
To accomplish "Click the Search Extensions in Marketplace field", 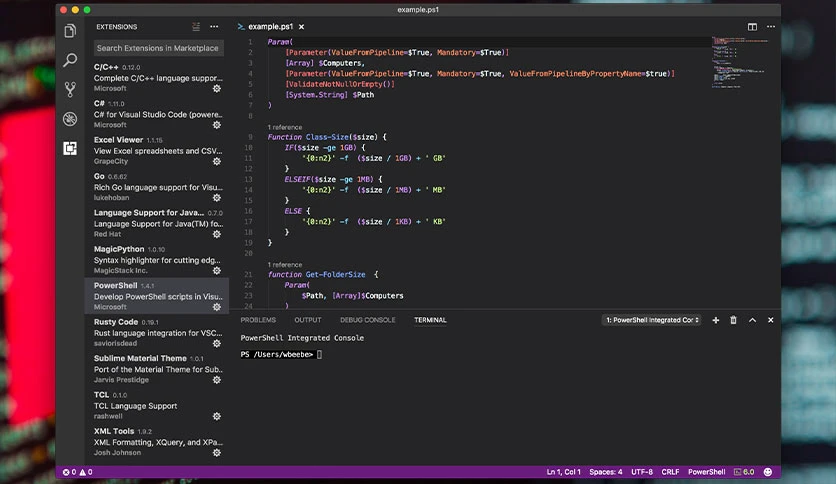I will [159, 48].
